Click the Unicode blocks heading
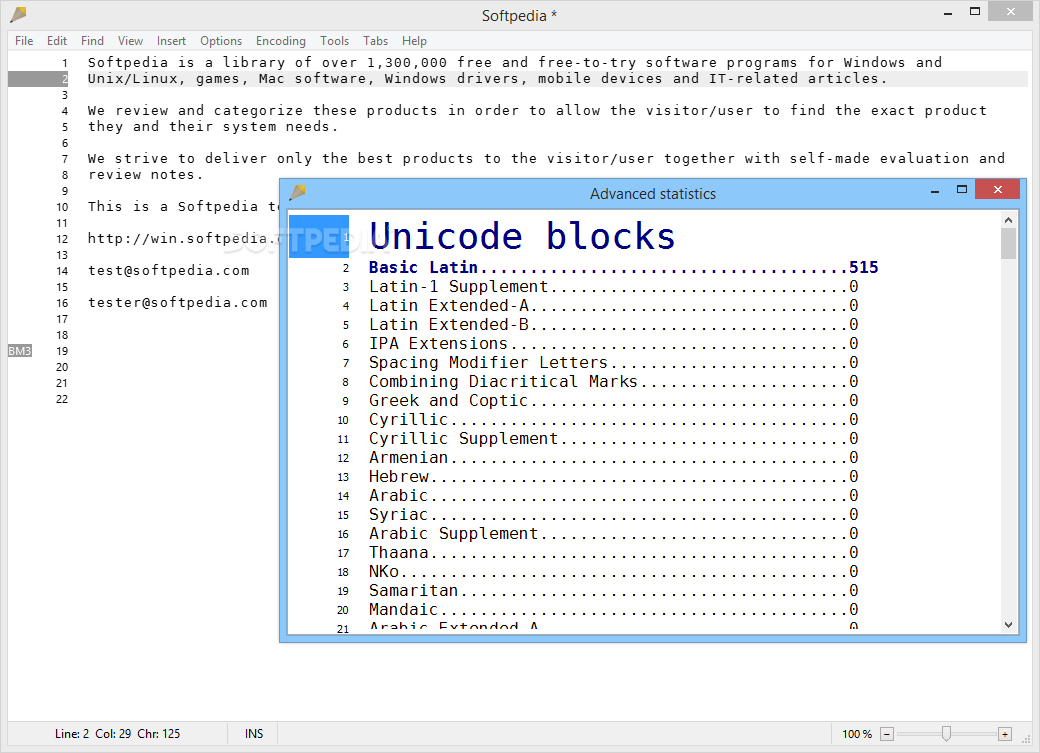 point(522,236)
